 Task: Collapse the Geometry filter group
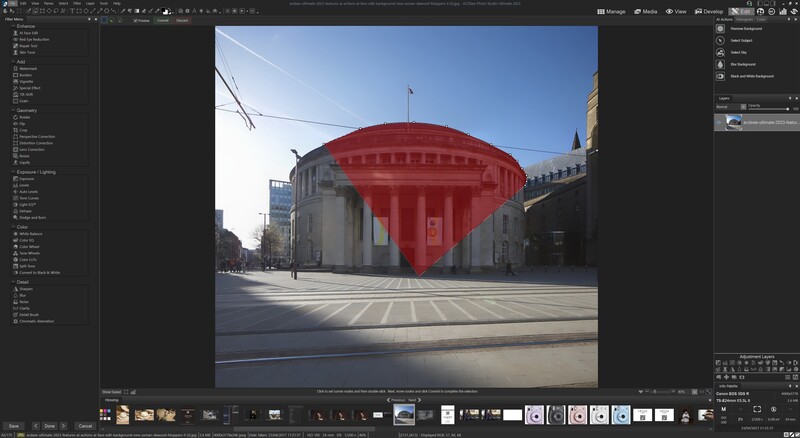point(13,110)
